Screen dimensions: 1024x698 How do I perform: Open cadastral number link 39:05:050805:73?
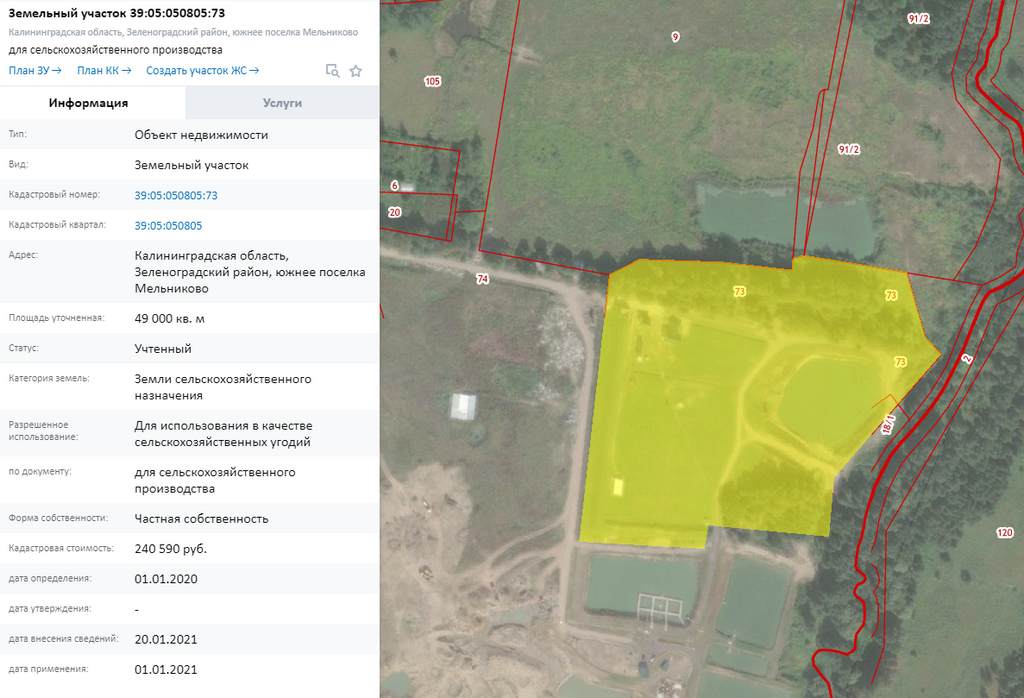(176, 195)
